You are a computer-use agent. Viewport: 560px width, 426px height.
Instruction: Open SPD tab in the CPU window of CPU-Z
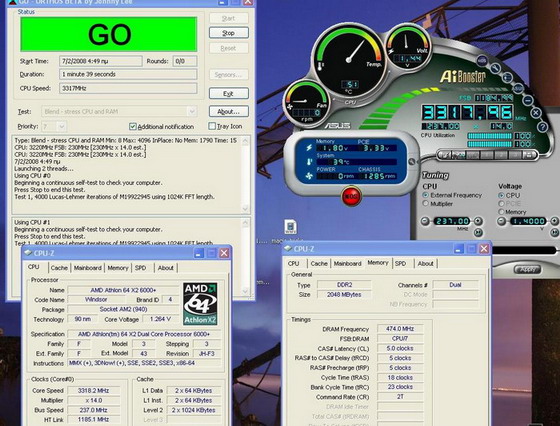point(140,268)
